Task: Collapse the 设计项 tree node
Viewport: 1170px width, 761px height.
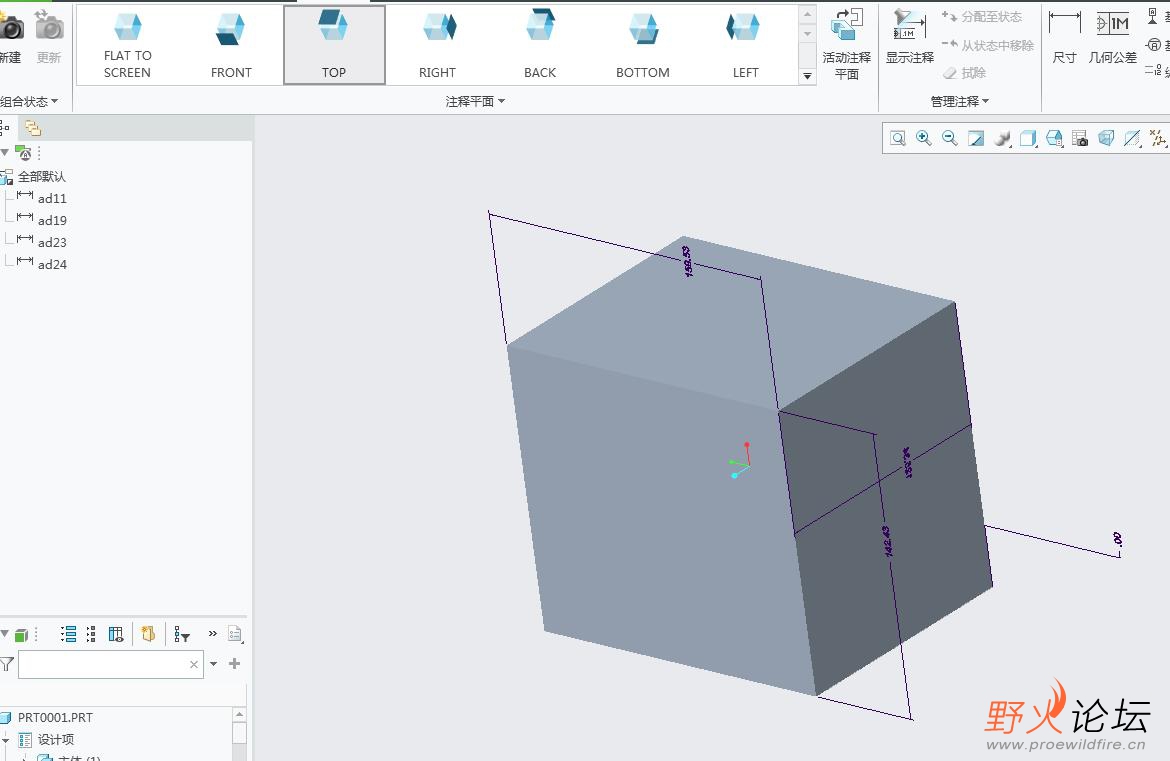Action: point(5,740)
